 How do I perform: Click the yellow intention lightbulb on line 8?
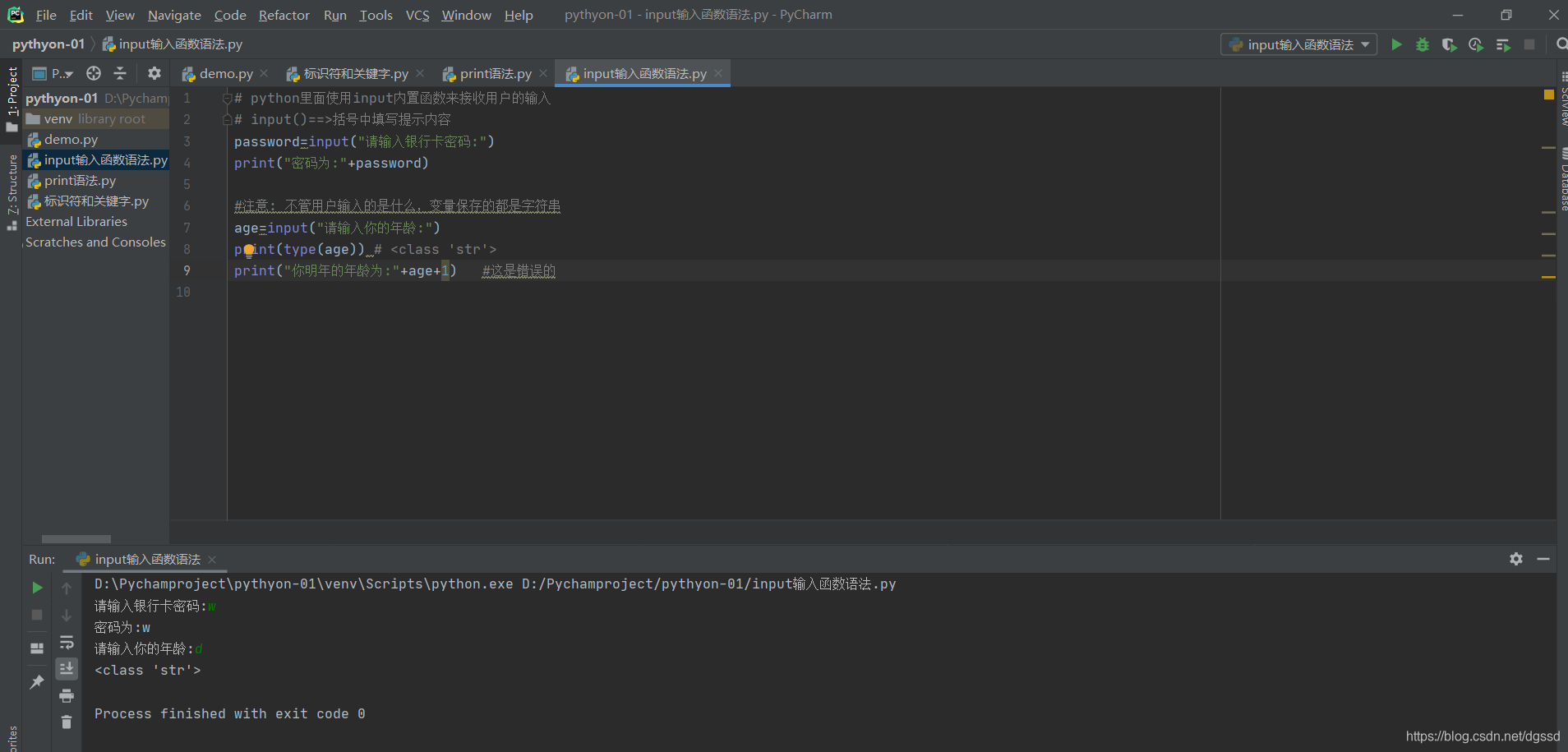tap(249, 250)
